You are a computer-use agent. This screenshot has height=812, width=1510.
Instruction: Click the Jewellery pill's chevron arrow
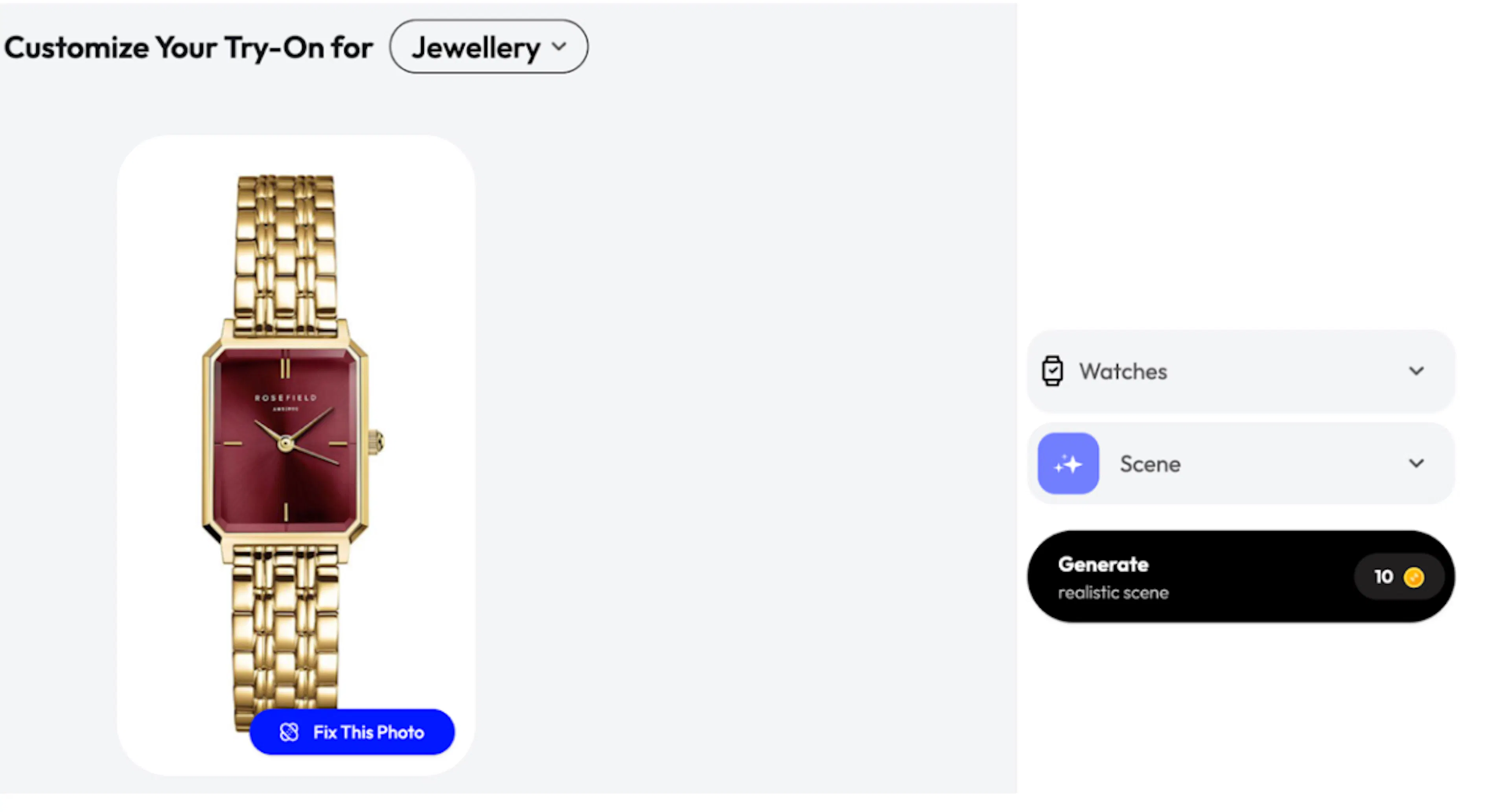(559, 46)
